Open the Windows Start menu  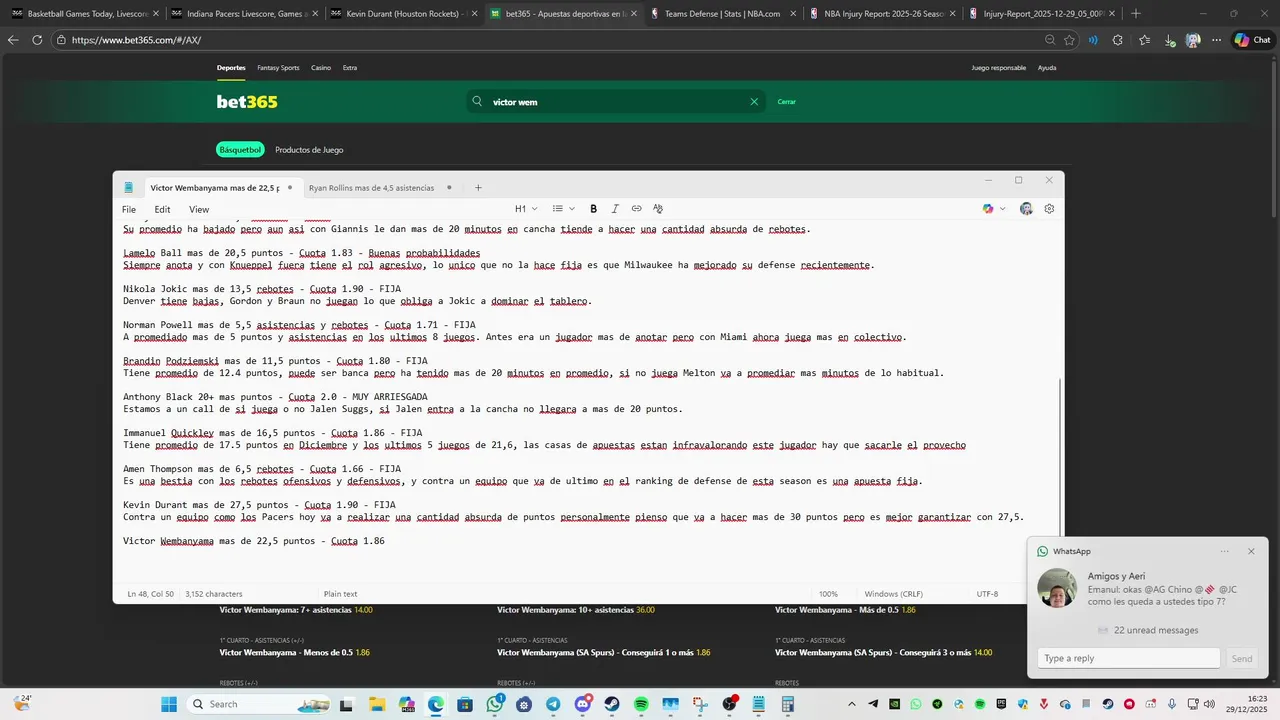point(169,704)
